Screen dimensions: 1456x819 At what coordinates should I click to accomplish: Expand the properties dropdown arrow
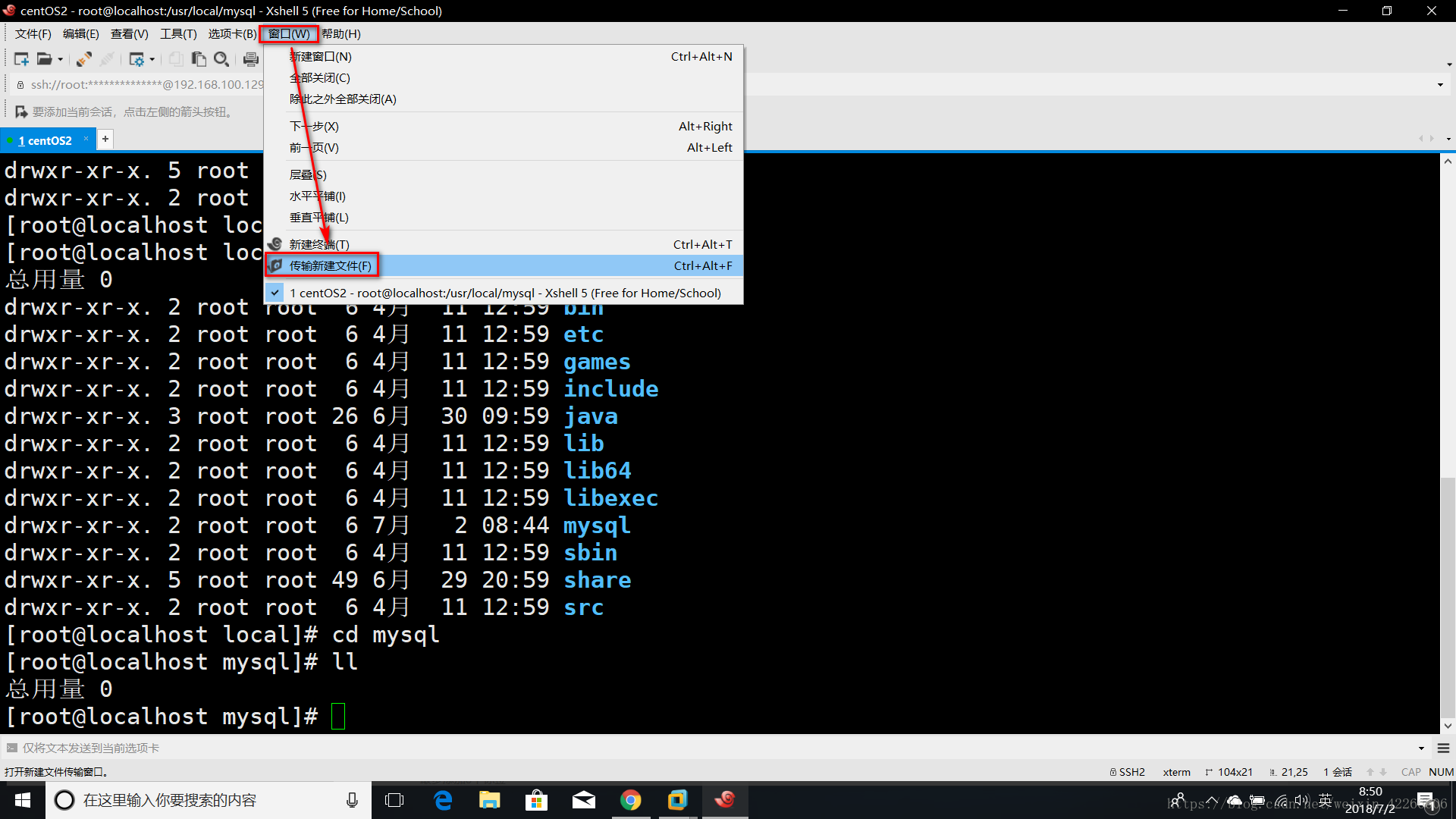[x=152, y=59]
